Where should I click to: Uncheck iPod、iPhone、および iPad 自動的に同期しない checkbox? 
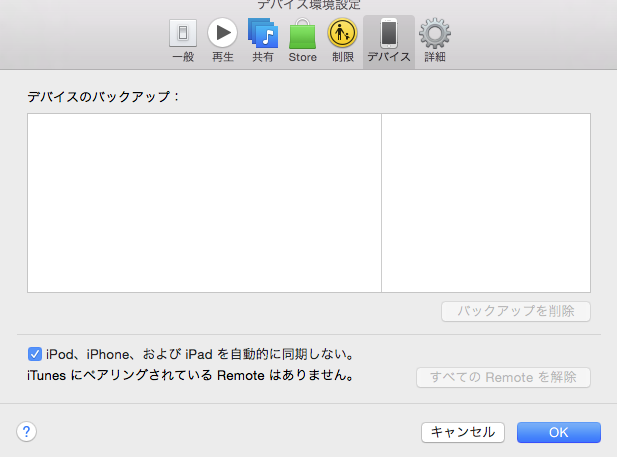[35, 354]
